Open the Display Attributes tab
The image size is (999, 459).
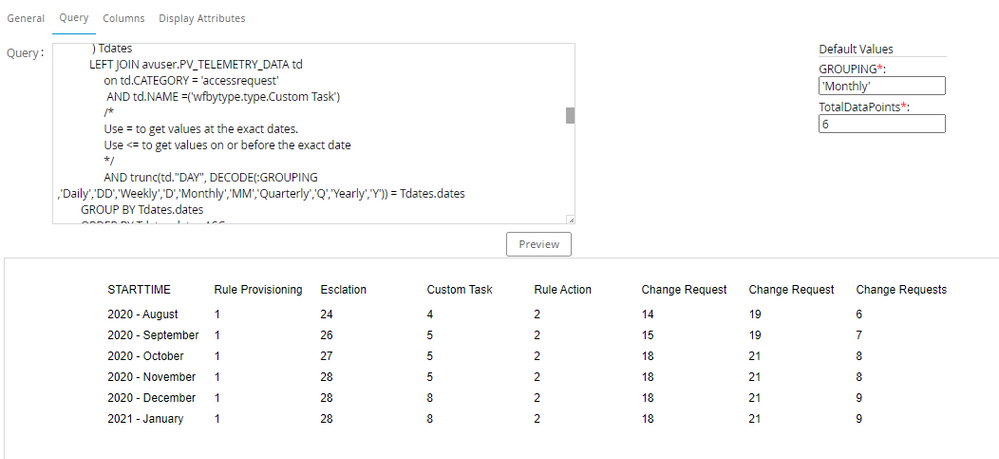pos(201,18)
